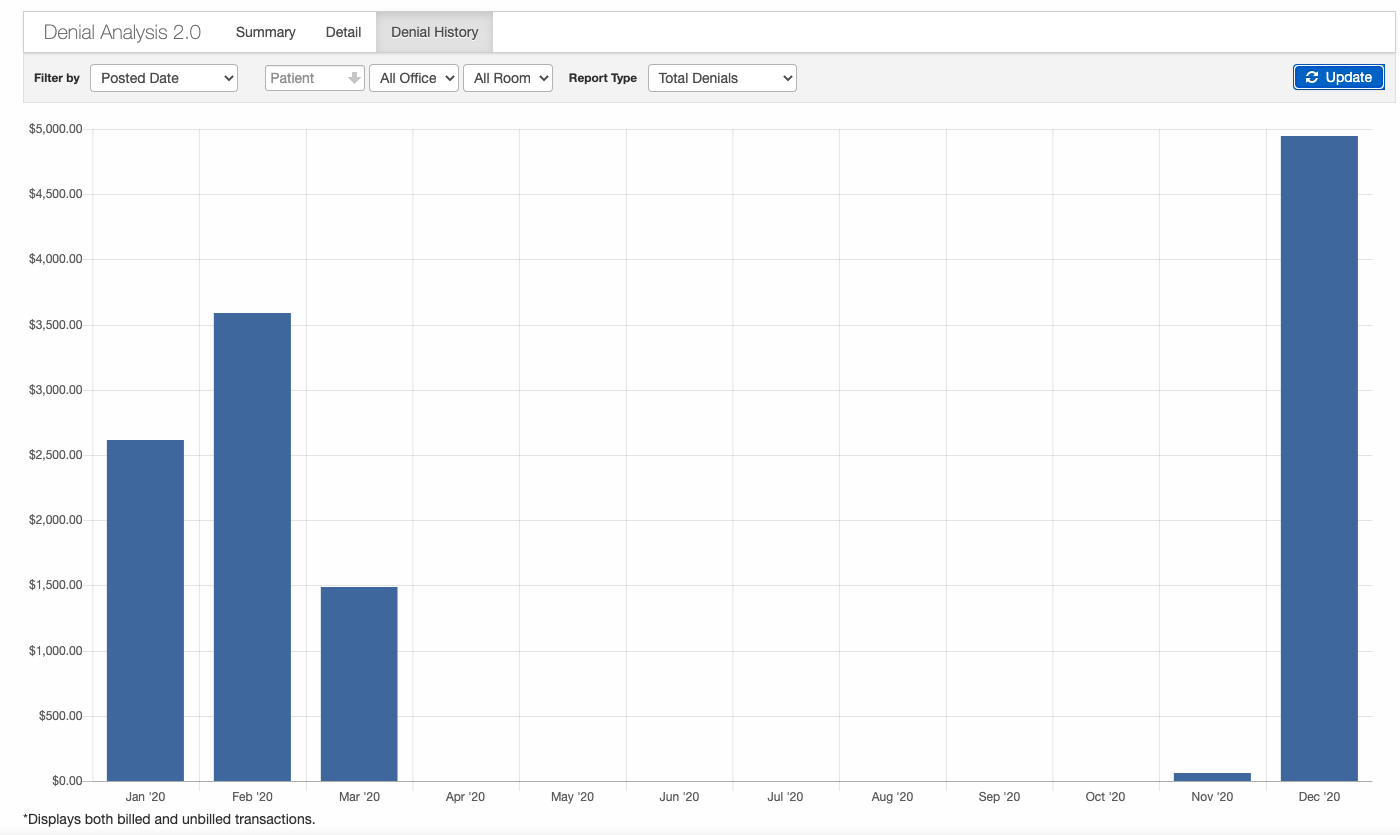Click the Denial Analysis 2.0 title
1400x835 pixels.
(x=122, y=32)
